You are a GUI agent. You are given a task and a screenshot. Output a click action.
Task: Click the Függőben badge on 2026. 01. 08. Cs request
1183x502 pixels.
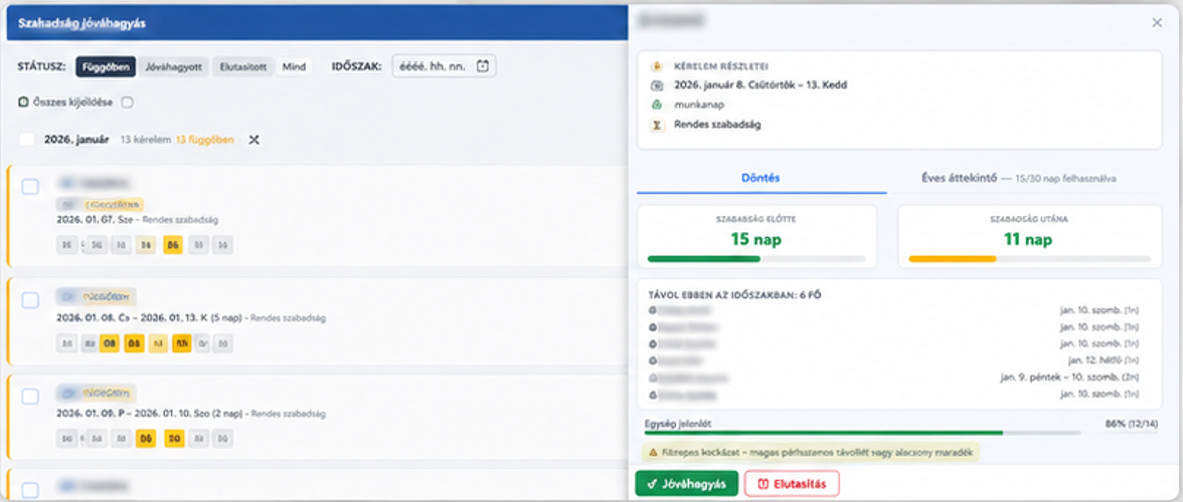coord(108,297)
